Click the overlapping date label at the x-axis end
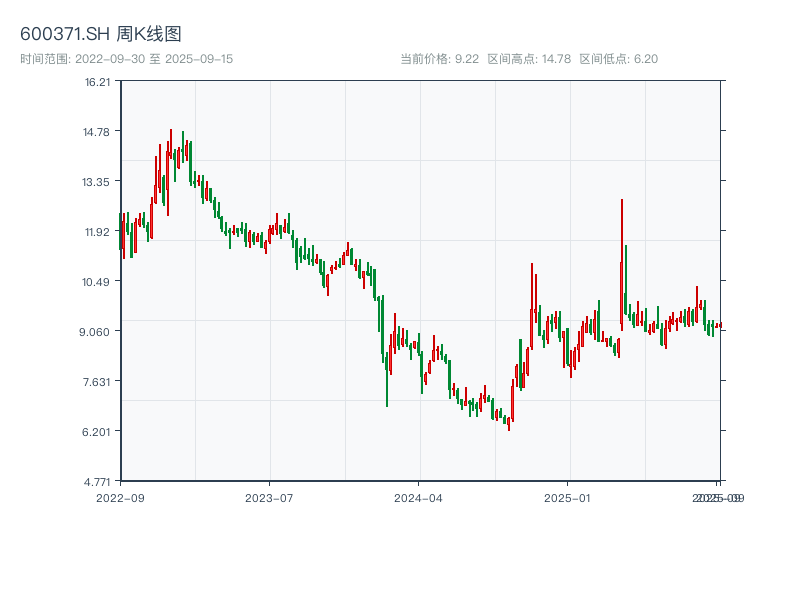Screen dimensions: 800x600 pyautogui.click(x=719, y=497)
